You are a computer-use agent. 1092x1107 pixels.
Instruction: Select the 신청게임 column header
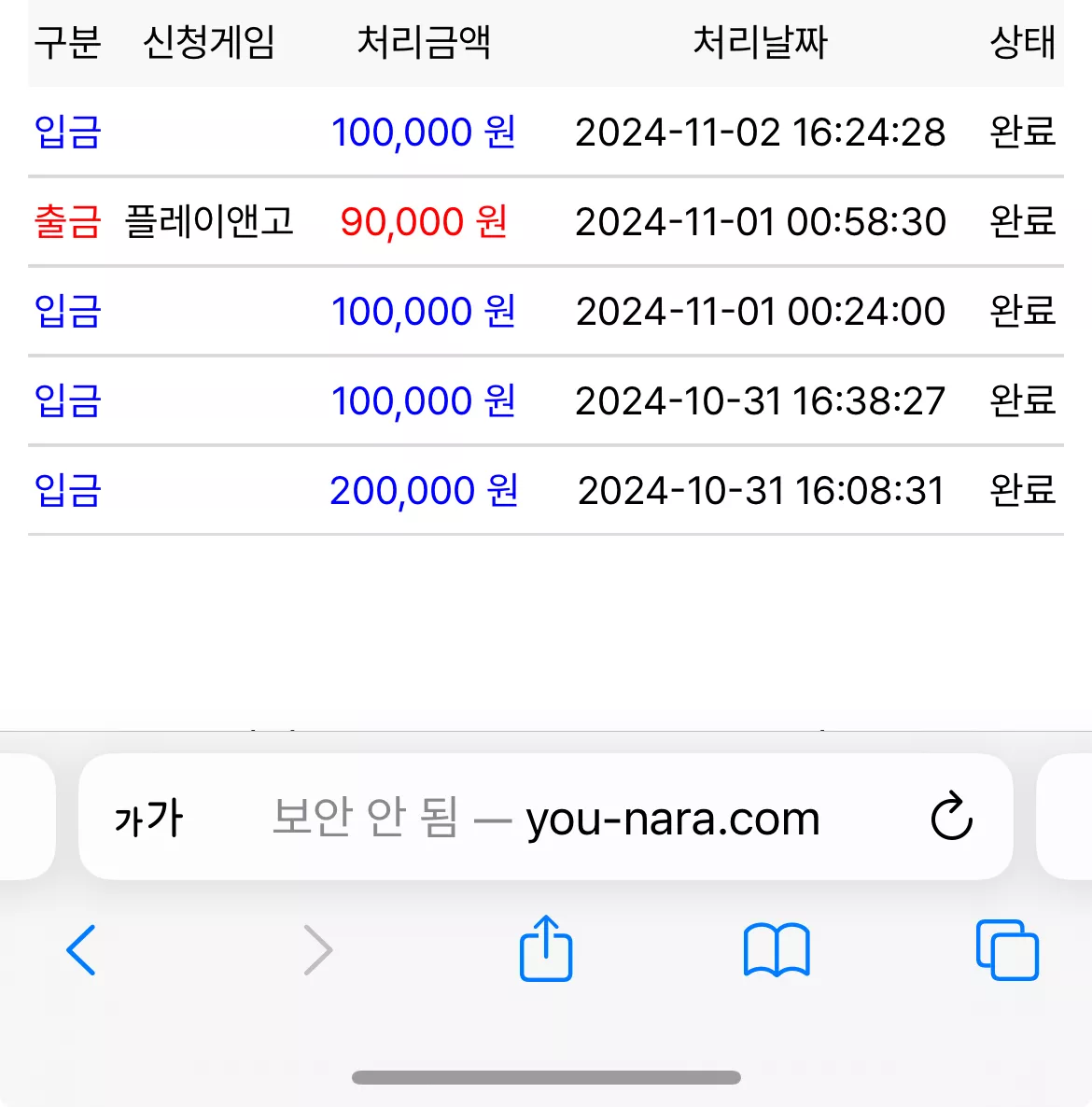click(x=209, y=42)
